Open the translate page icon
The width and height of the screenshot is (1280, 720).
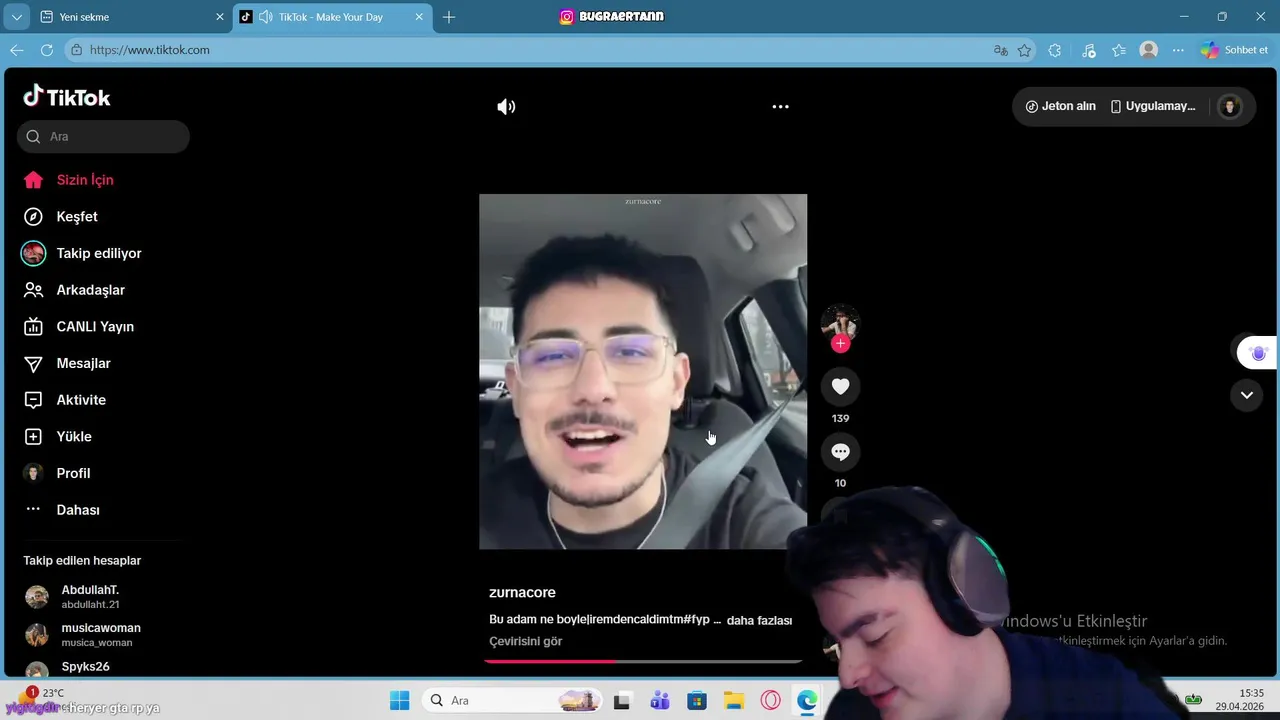point(1000,50)
